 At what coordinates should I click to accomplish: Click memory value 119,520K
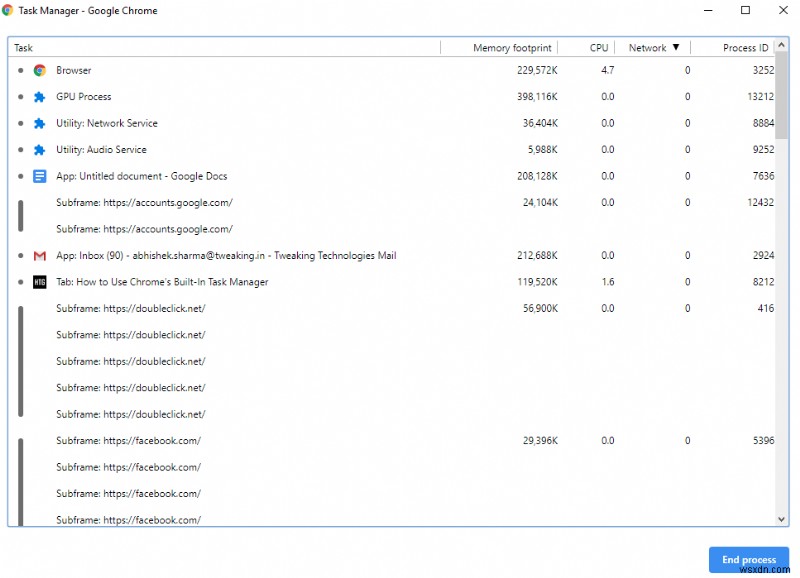point(537,282)
